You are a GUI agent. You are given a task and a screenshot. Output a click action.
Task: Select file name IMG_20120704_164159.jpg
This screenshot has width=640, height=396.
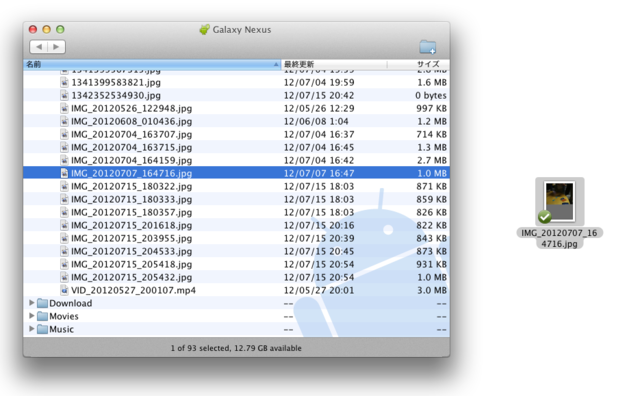[x=131, y=160]
